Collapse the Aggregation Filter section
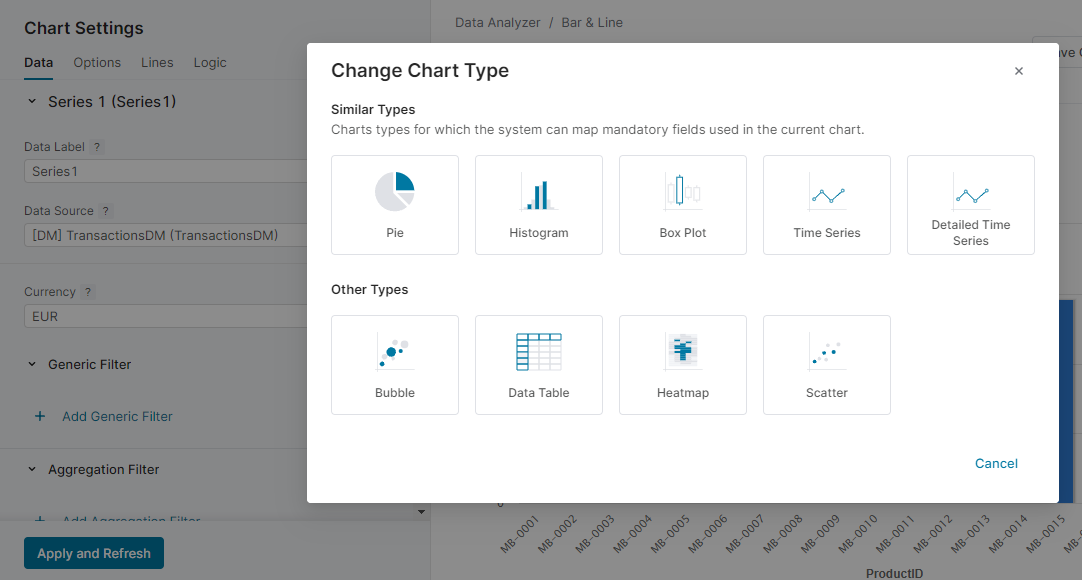Viewport: 1082px width, 580px height. tap(32, 470)
